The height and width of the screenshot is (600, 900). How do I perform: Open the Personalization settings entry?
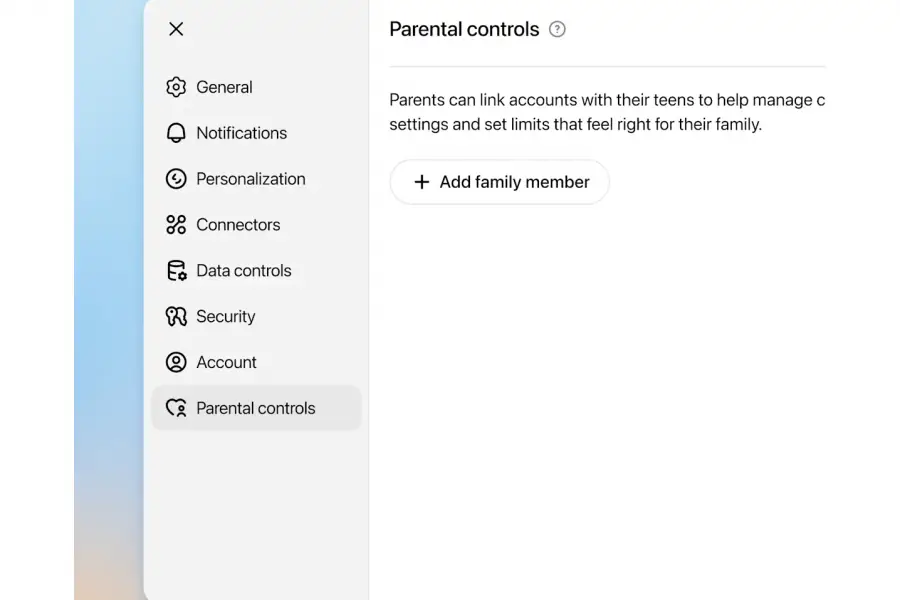tap(251, 179)
